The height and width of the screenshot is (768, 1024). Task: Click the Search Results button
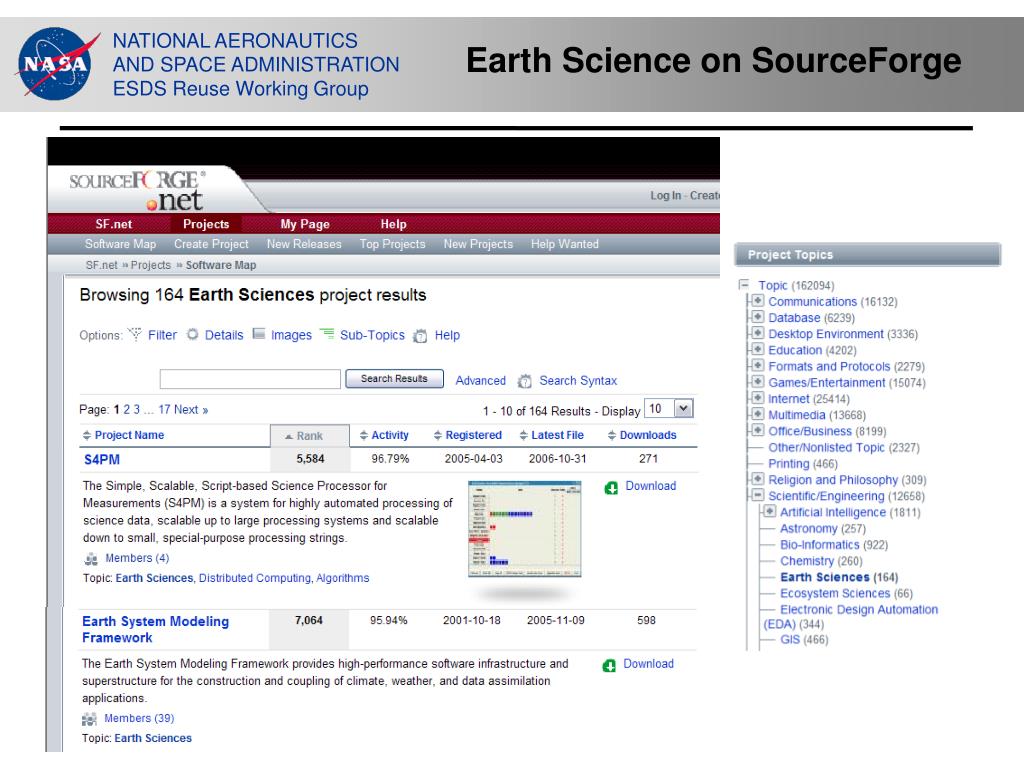click(394, 379)
